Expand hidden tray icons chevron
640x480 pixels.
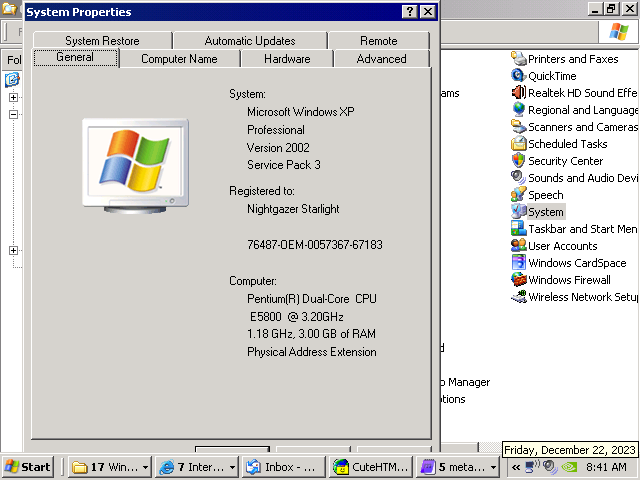[516, 467]
